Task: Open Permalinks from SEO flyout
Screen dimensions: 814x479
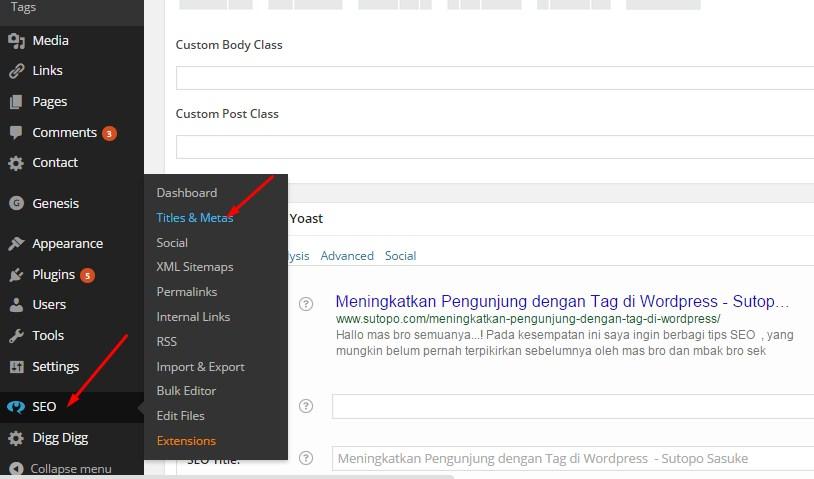Action: (x=187, y=292)
